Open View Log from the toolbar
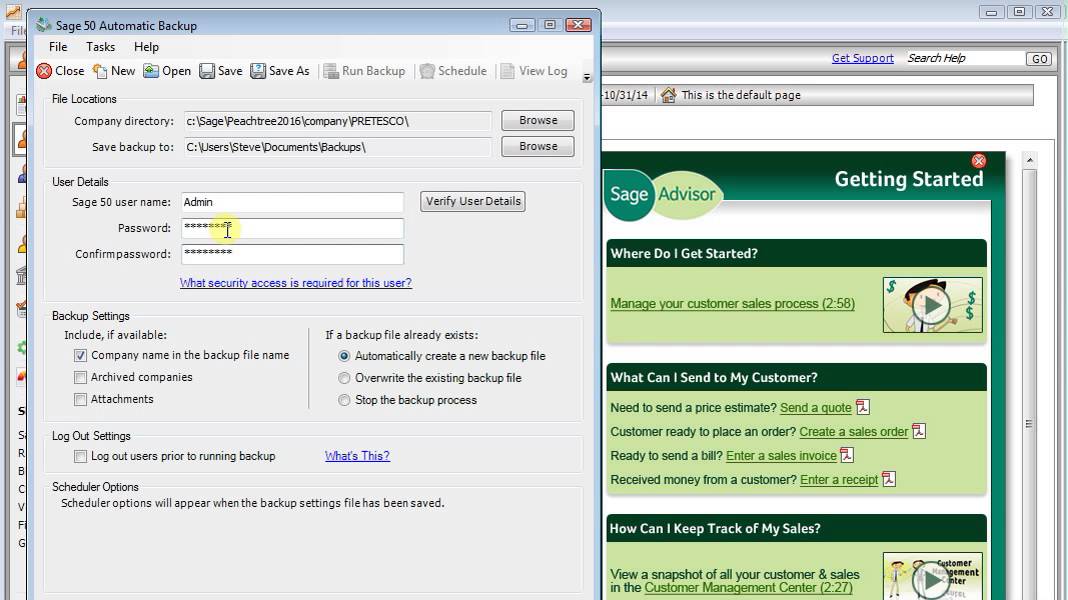Viewport: 1068px width, 600px height. point(534,71)
